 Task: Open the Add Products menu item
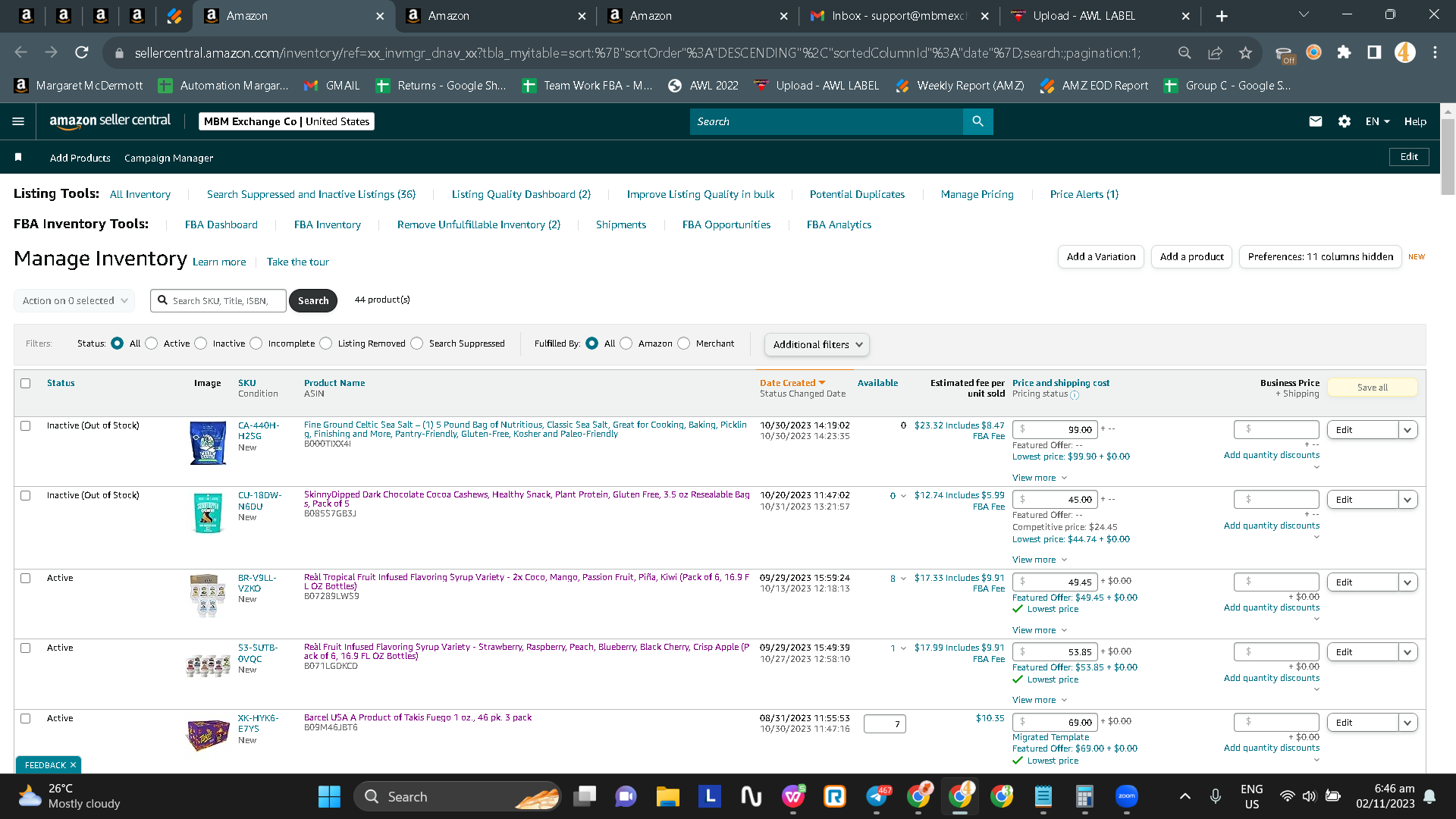click(x=80, y=158)
